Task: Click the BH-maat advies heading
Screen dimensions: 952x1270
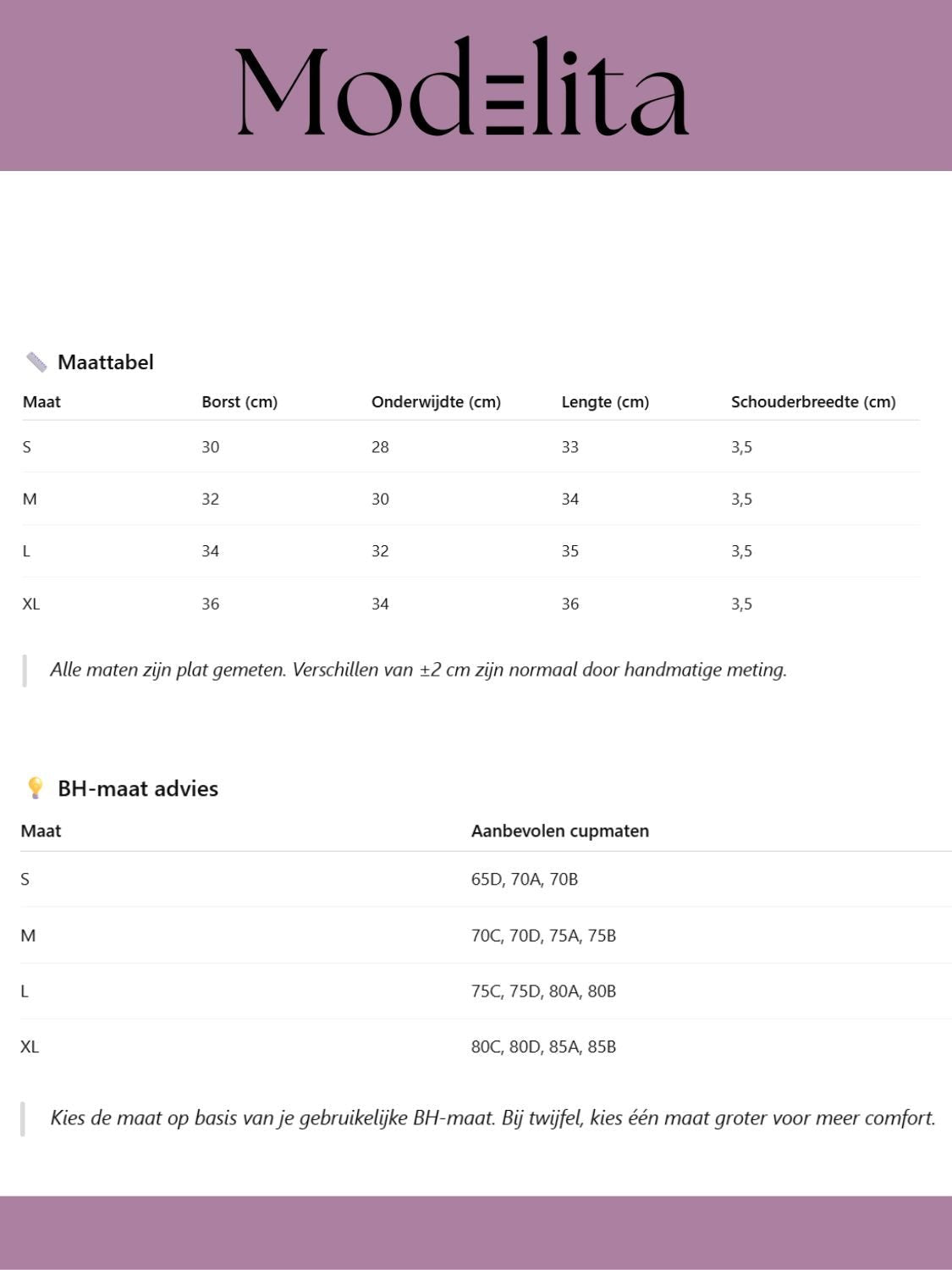Action: (x=138, y=788)
